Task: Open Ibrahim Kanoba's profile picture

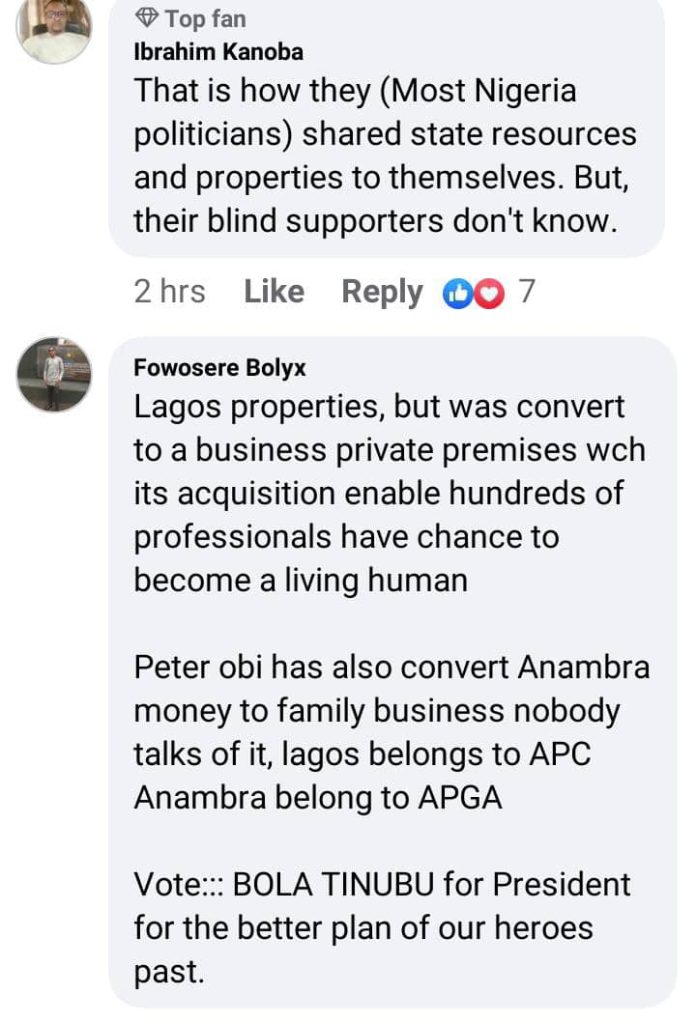Action: coord(54,30)
